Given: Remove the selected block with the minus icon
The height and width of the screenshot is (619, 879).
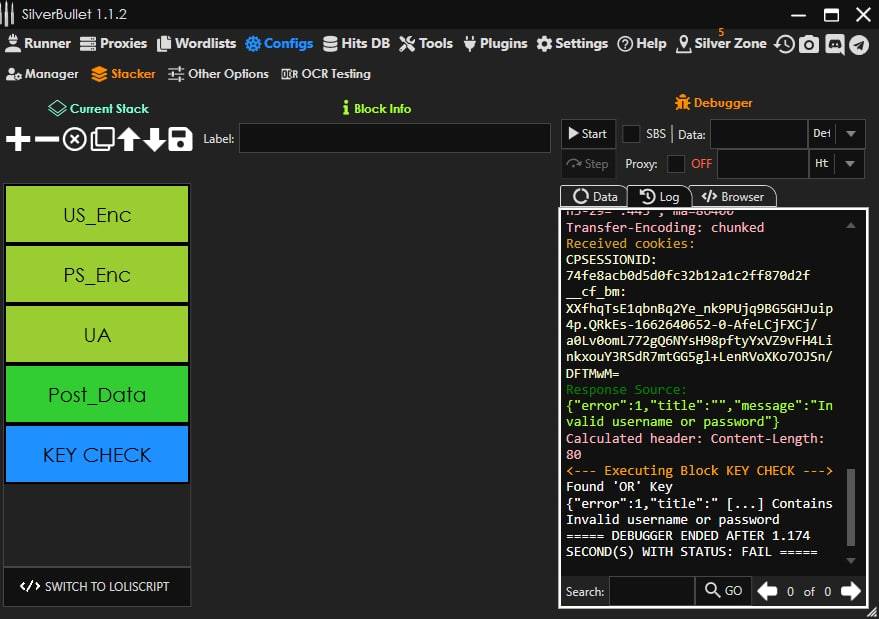Looking at the screenshot, I should (46, 139).
